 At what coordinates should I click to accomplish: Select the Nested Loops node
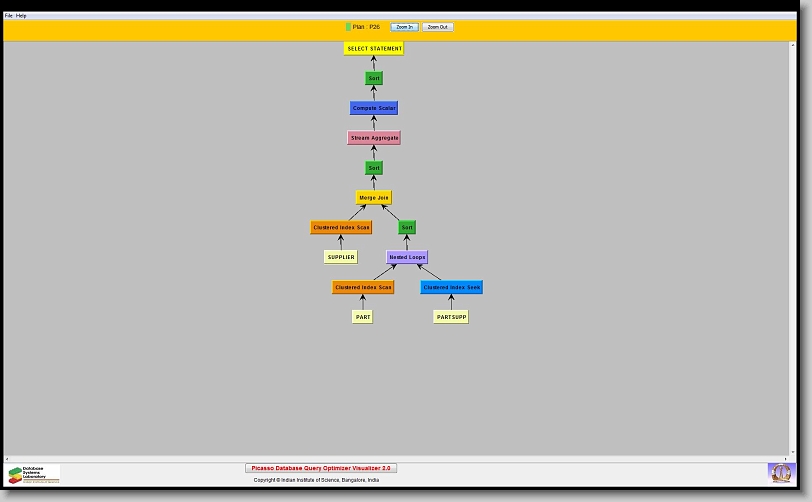pos(407,257)
